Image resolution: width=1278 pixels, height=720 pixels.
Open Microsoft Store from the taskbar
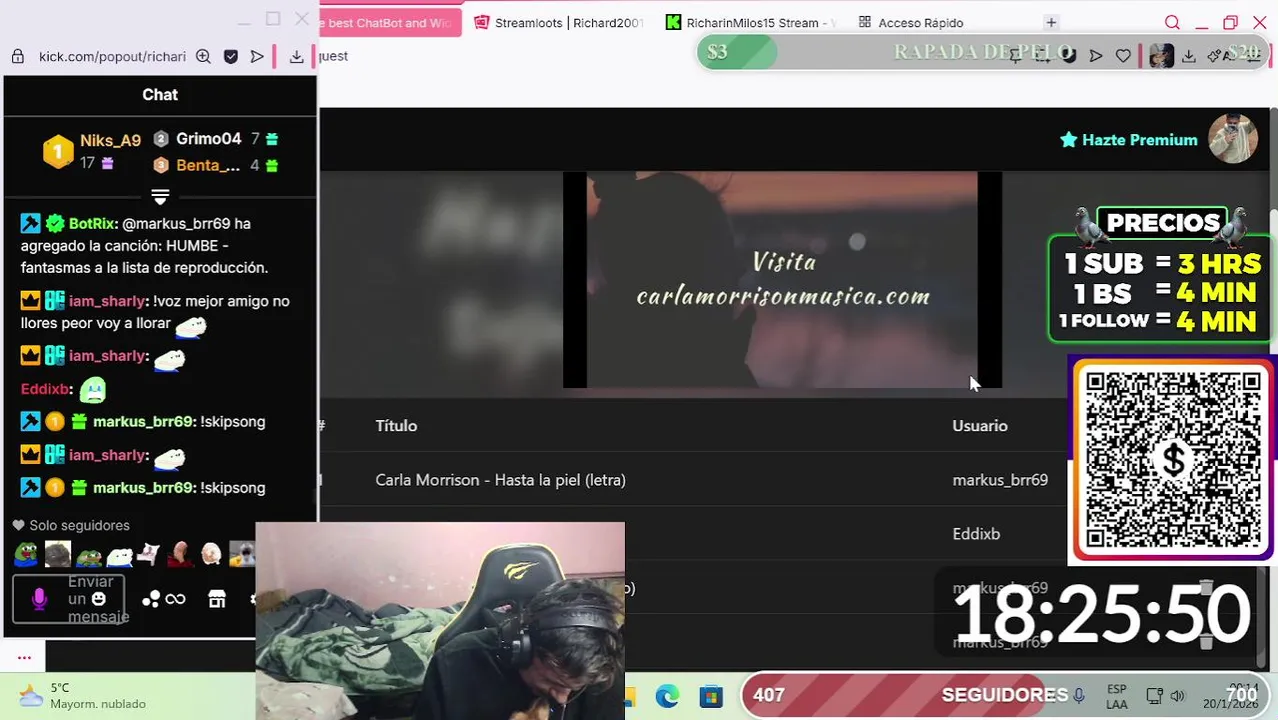point(710,696)
